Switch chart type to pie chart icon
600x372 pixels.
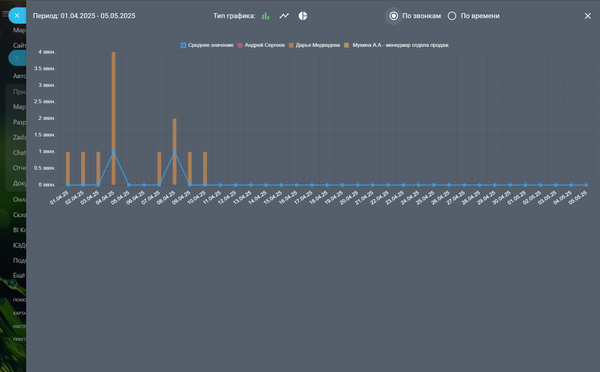tap(303, 16)
